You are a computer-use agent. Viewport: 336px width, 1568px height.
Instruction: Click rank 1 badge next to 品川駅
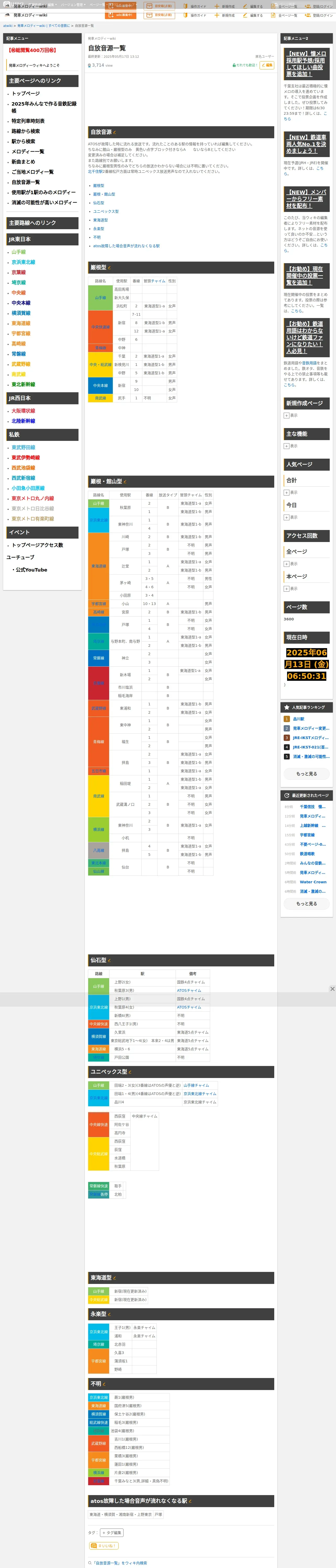tap(287, 719)
